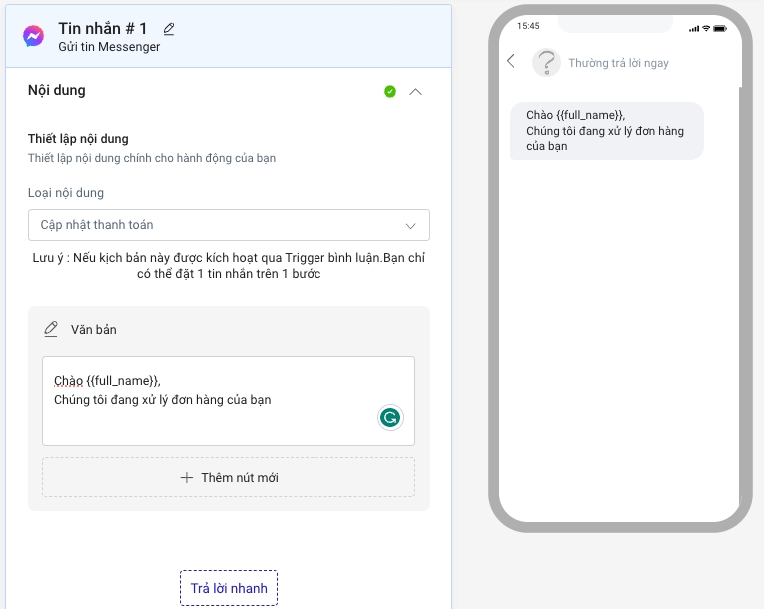Click the Messenger logo icon
The width and height of the screenshot is (764, 609).
point(33,36)
